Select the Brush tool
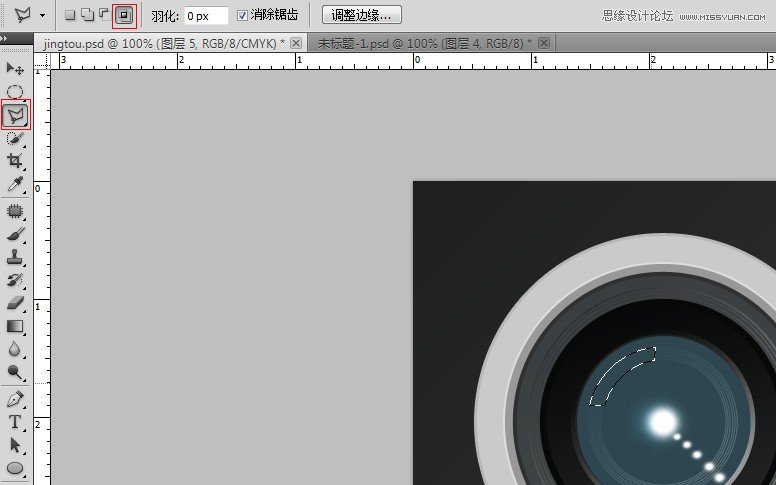 point(15,234)
